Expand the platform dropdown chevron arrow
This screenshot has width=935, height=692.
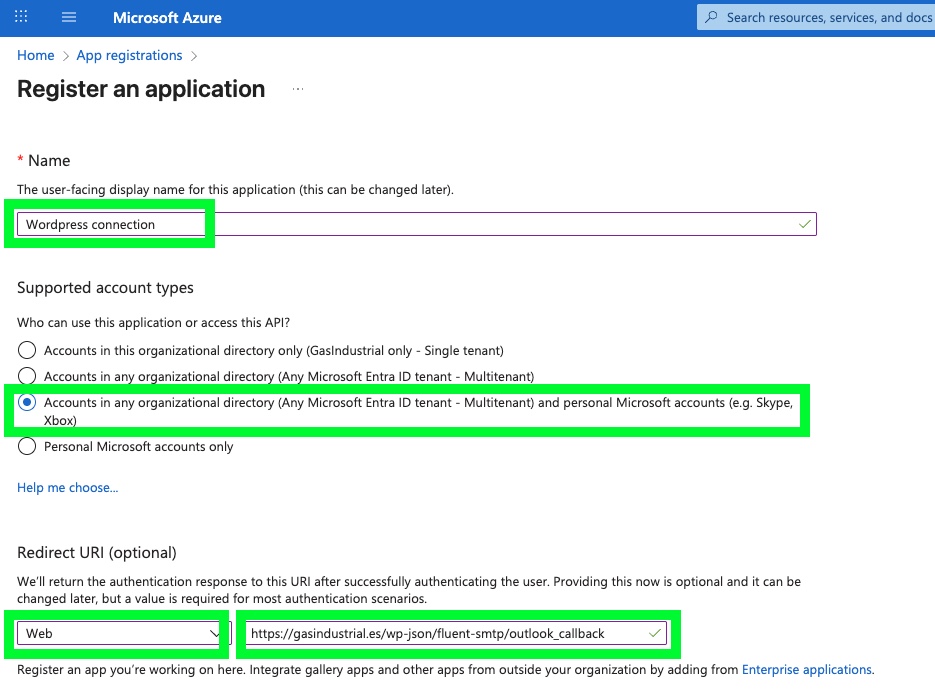tap(213, 633)
